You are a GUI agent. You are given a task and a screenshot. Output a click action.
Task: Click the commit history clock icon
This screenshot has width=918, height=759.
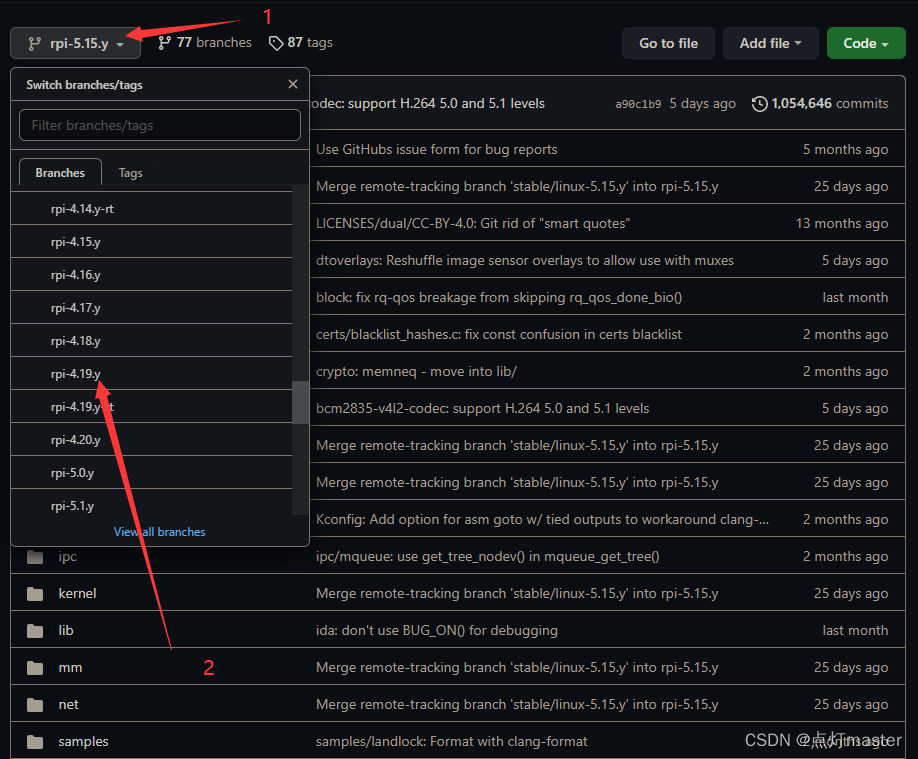(759, 104)
